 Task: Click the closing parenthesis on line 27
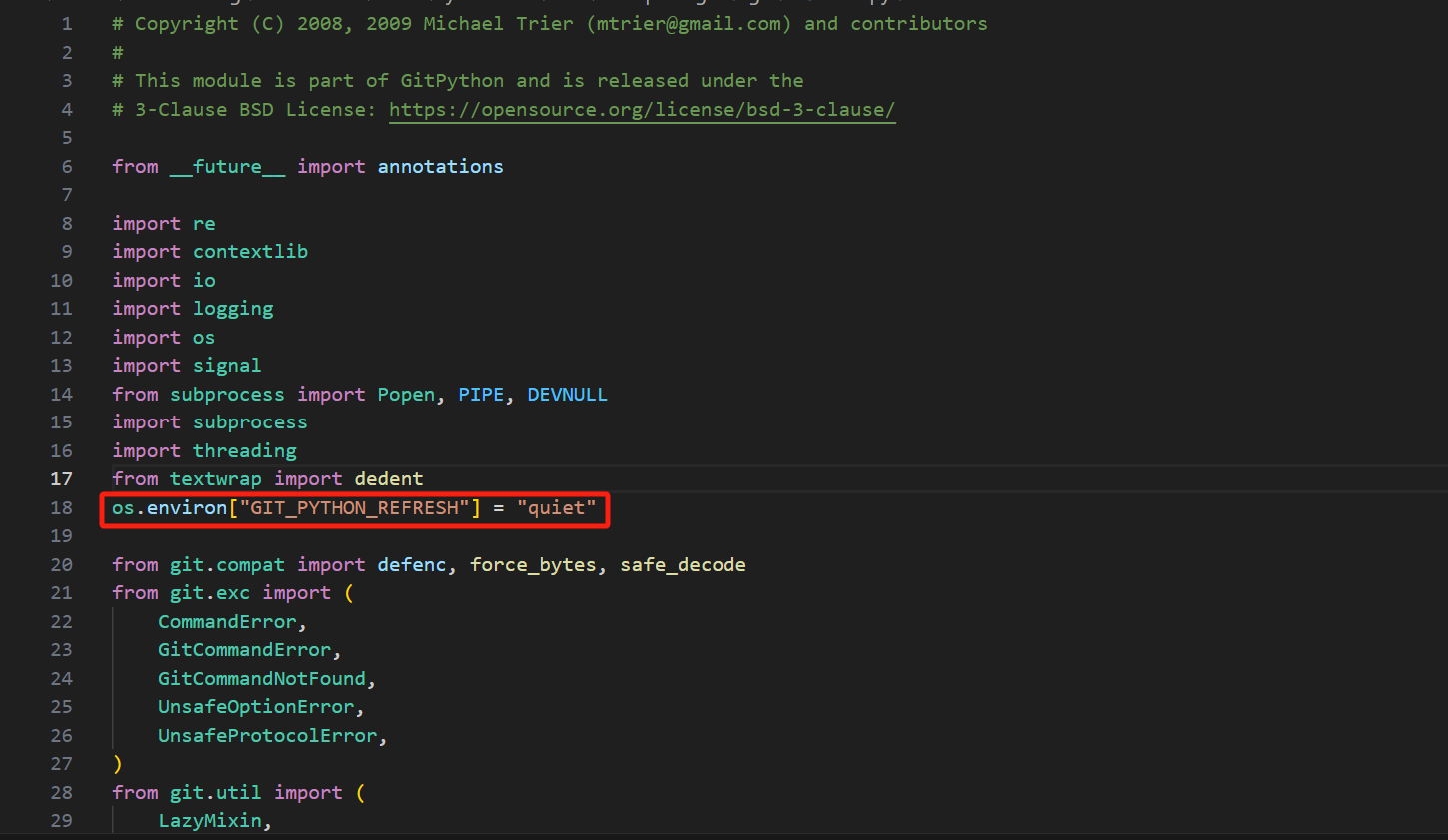point(116,763)
